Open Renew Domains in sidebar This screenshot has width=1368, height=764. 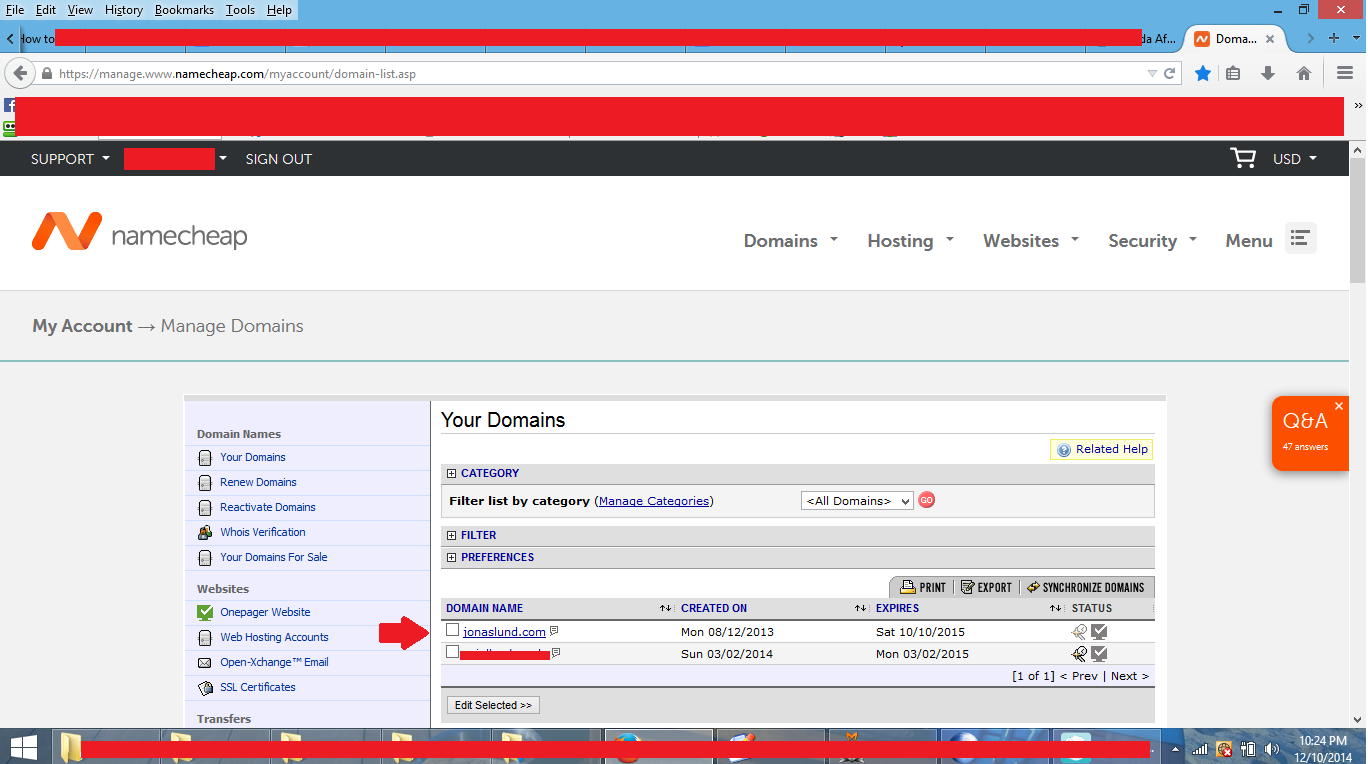point(258,482)
